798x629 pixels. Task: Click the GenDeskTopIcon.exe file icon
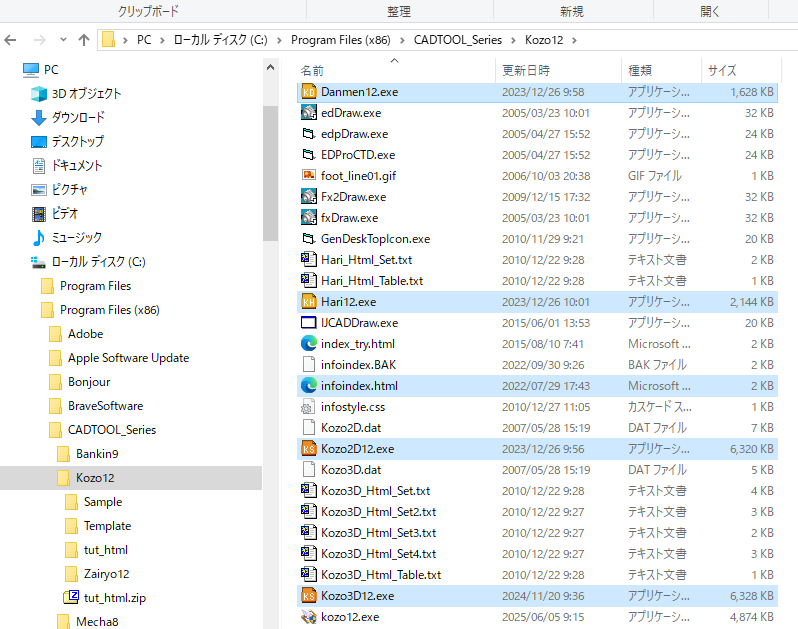pyautogui.click(x=308, y=239)
